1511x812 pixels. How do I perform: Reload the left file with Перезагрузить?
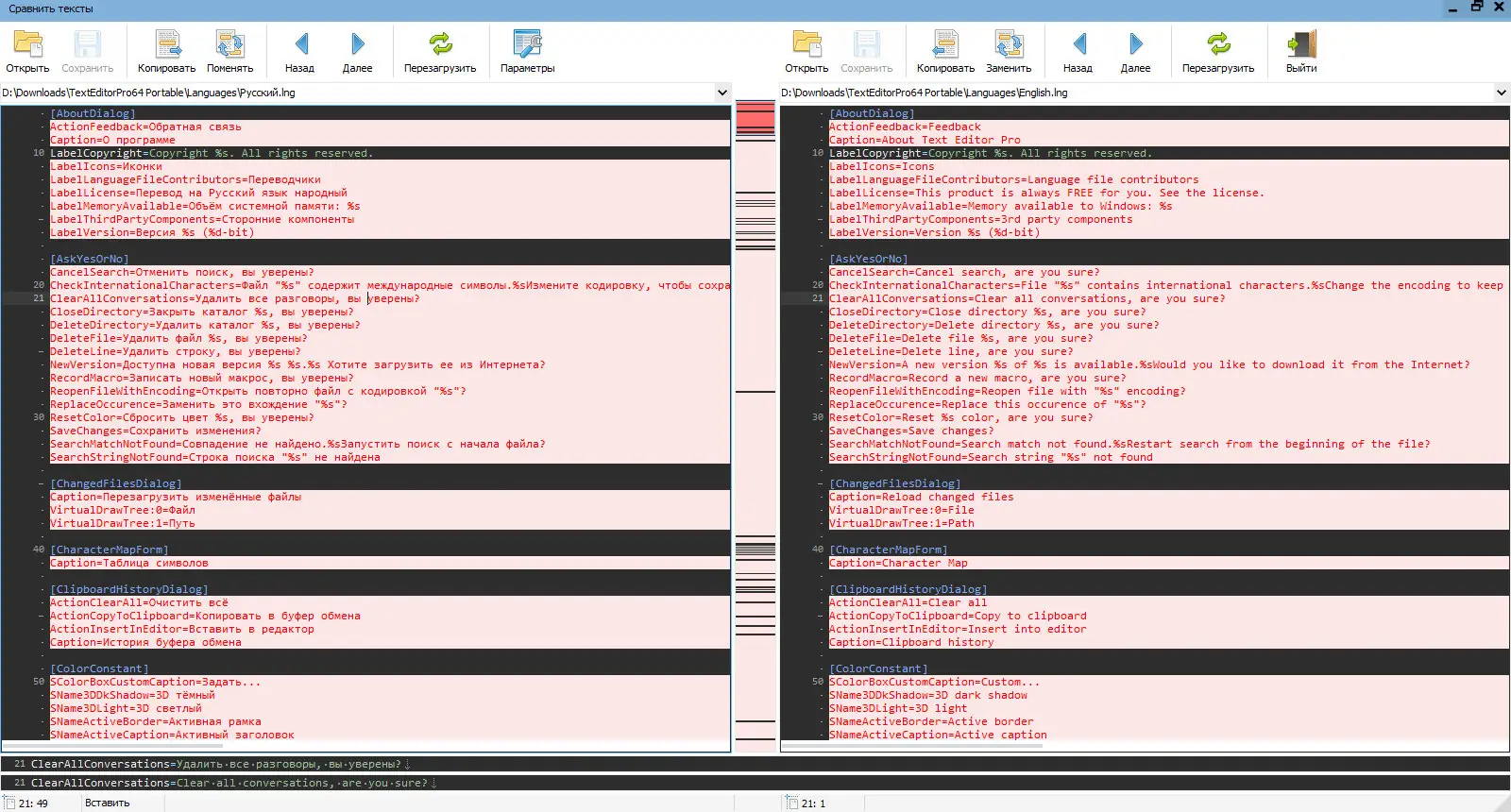(x=440, y=51)
